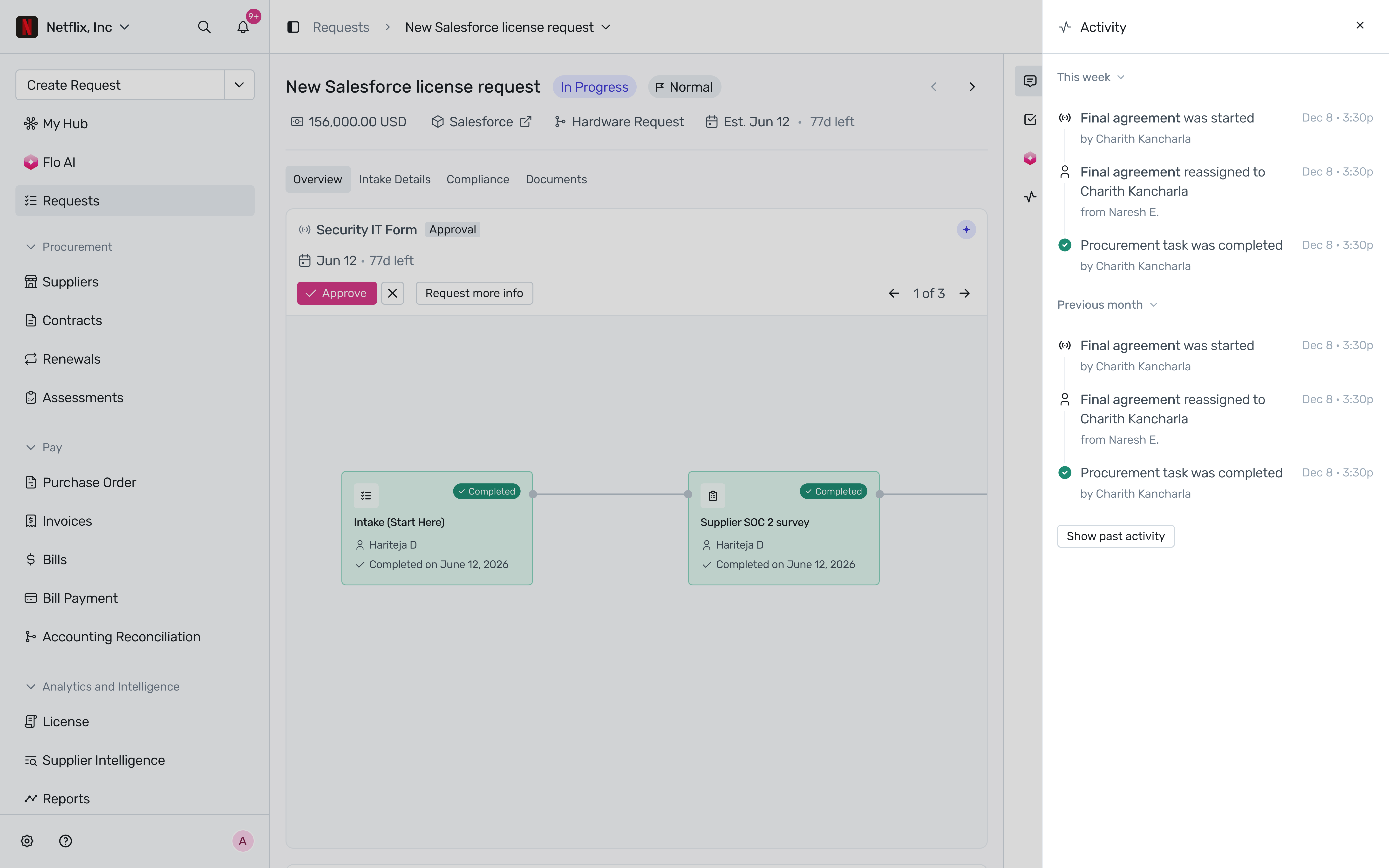
Task: Open the help question mark icon
Action: [65, 841]
